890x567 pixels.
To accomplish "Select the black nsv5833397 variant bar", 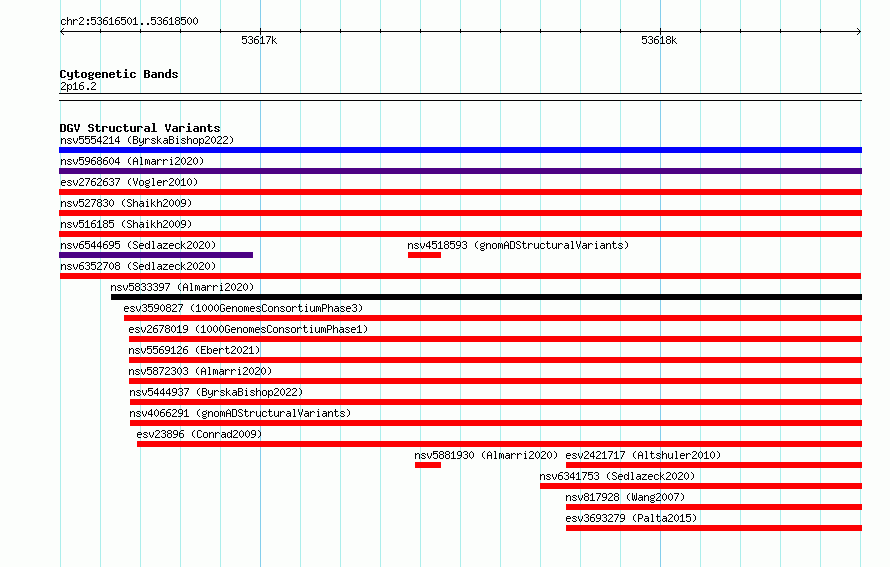I will click(x=486, y=297).
